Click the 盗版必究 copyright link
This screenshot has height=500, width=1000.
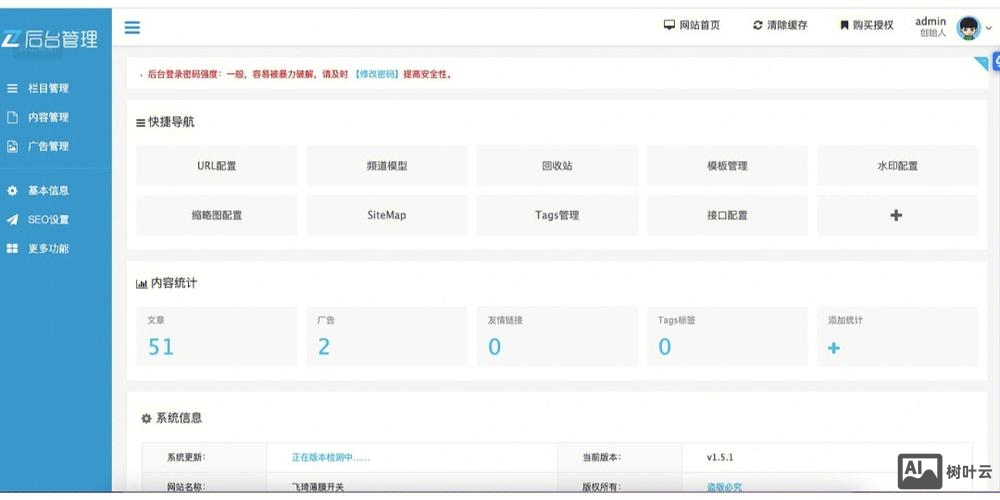click(x=724, y=487)
